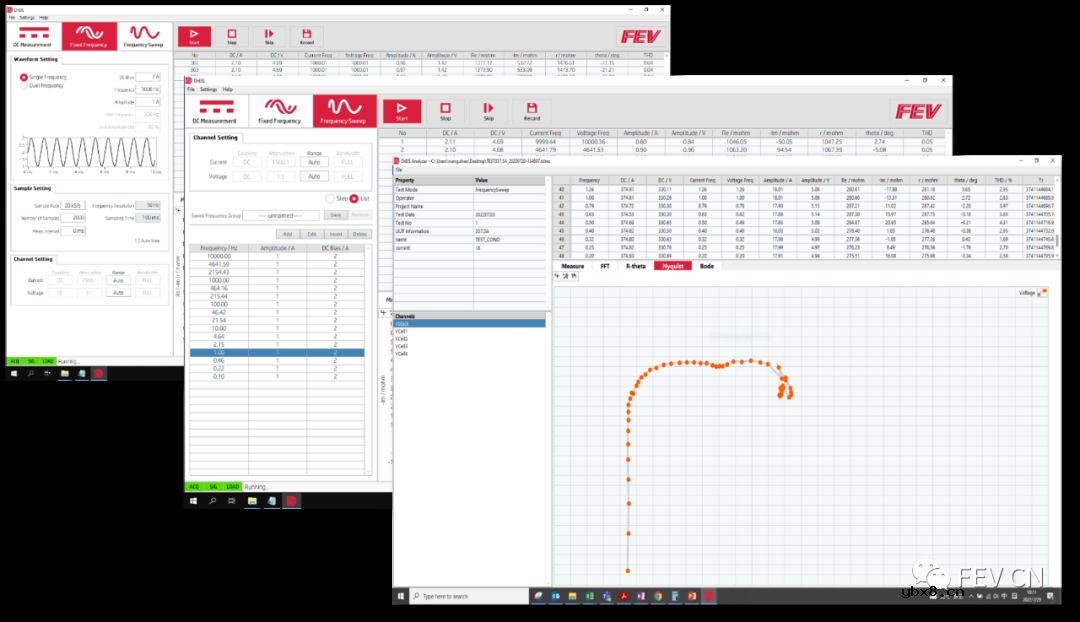Image resolution: width=1080 pixels, height=622 pixels.
Task: Open Frequency Sweep mode in back window
Action: pos(146,37)
